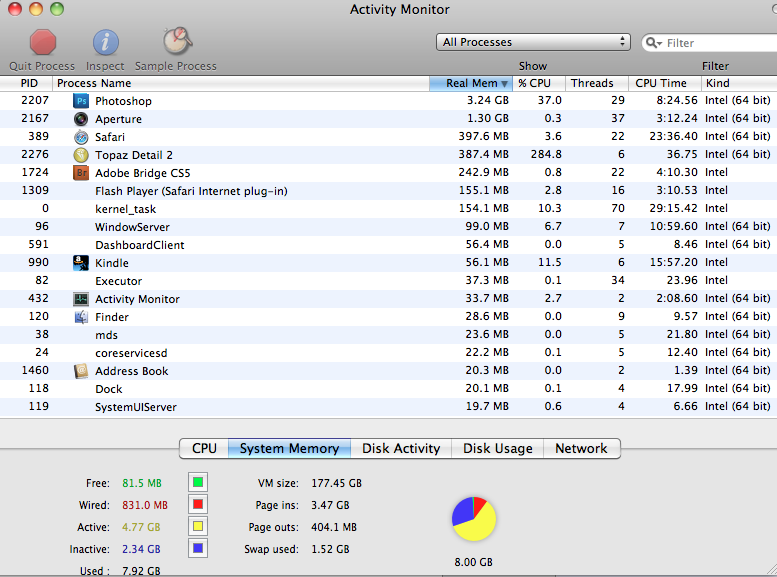Open the All Processes dropdown
This screenshot has height=577, width=777.
pyautogui.click(x=534, y=42)
